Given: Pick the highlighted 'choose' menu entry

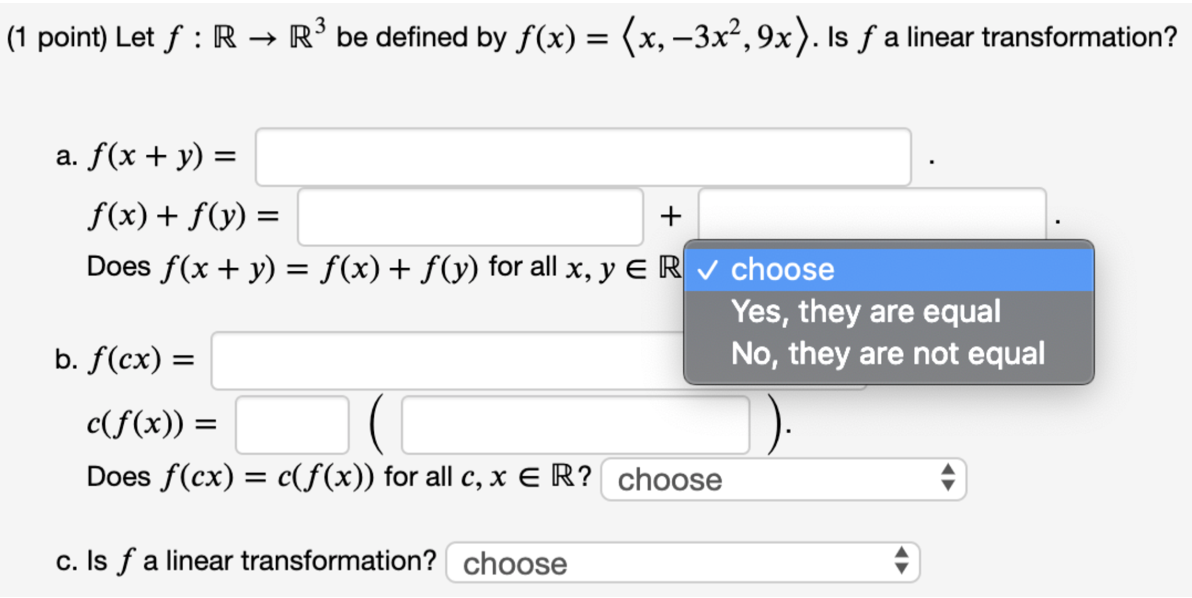Looking at the screenshot, I should pos(782,270).
